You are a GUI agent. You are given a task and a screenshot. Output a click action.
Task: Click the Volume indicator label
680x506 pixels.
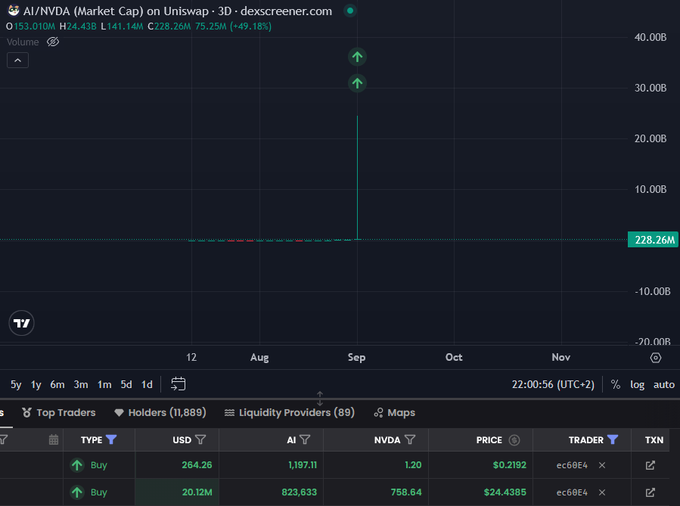(x=23, y=42)
